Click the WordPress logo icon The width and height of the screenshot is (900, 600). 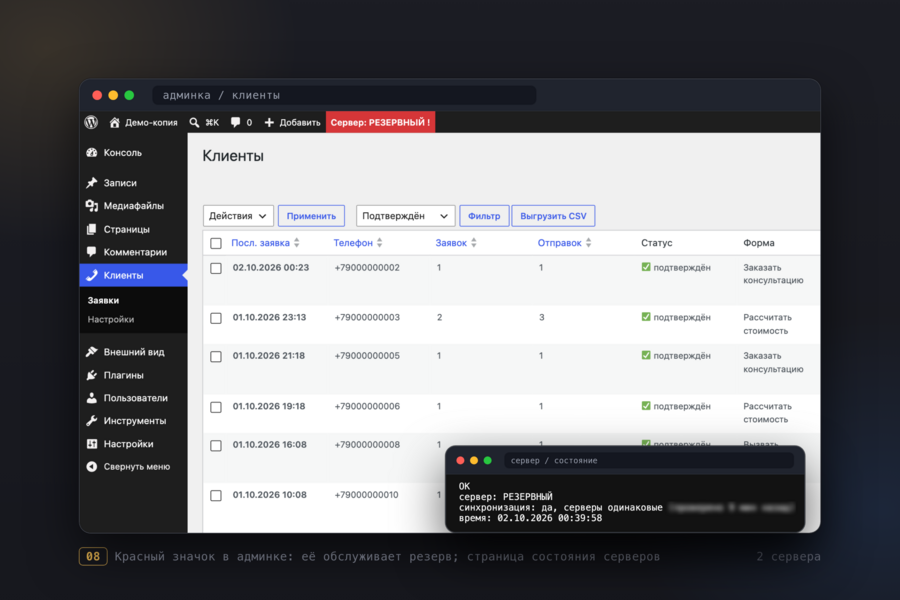click(91, 122)
